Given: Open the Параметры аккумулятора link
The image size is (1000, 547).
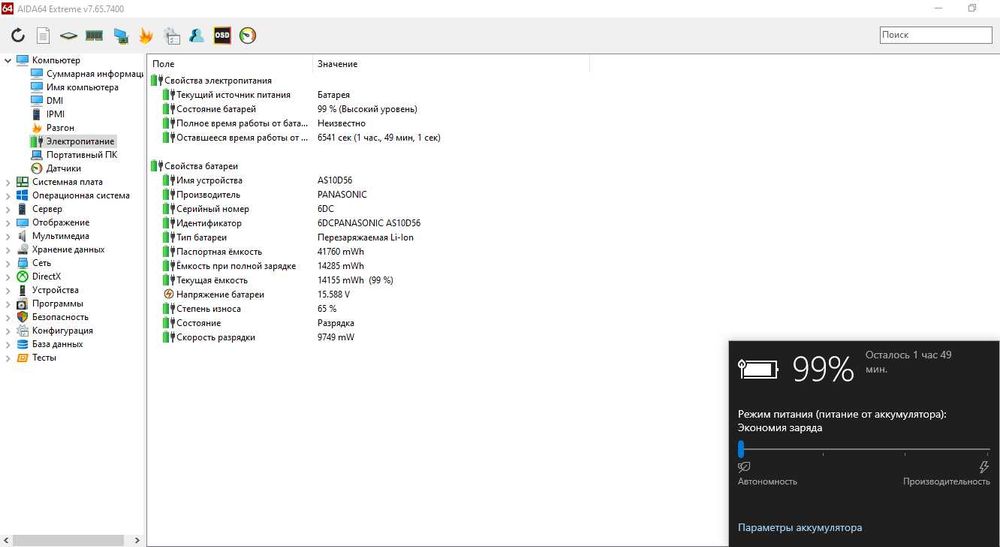Looking at the screenshot, I should pyautogui.click(x=800, y=528).
